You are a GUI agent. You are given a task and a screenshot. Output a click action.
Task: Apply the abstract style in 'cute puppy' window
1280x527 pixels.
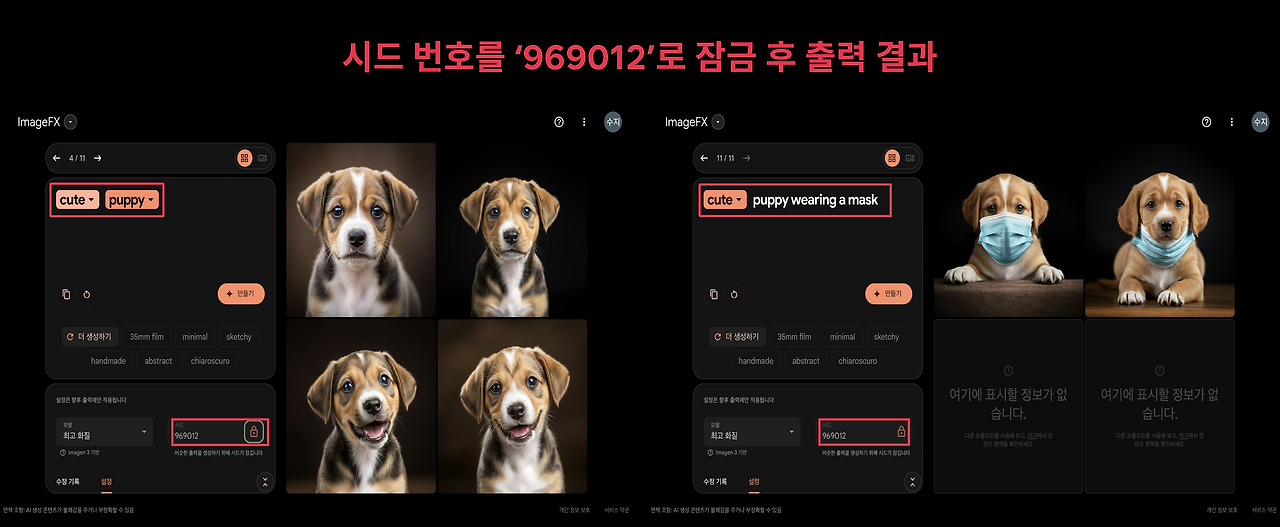click(x=158, y=361)
